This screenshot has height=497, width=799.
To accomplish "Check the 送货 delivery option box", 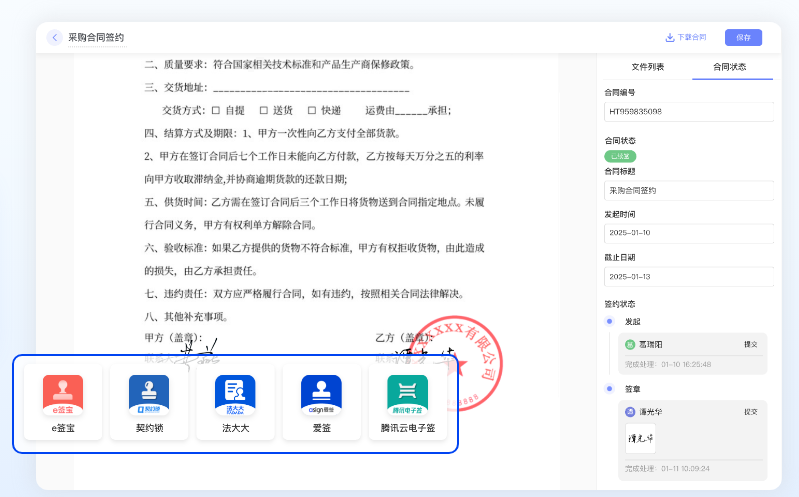I will point(263,110).
